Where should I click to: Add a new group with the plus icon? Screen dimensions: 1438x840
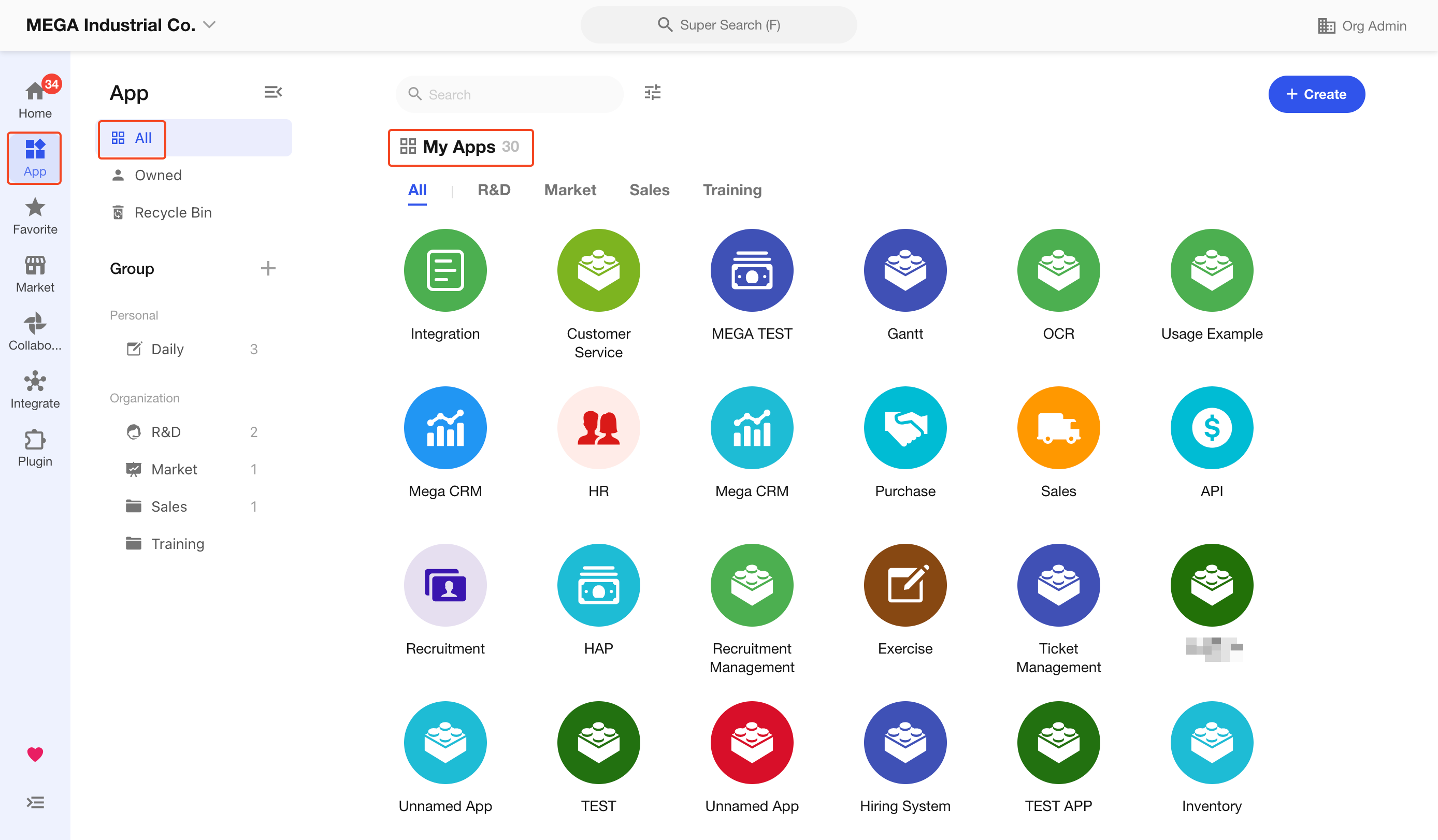coord(268,268)
